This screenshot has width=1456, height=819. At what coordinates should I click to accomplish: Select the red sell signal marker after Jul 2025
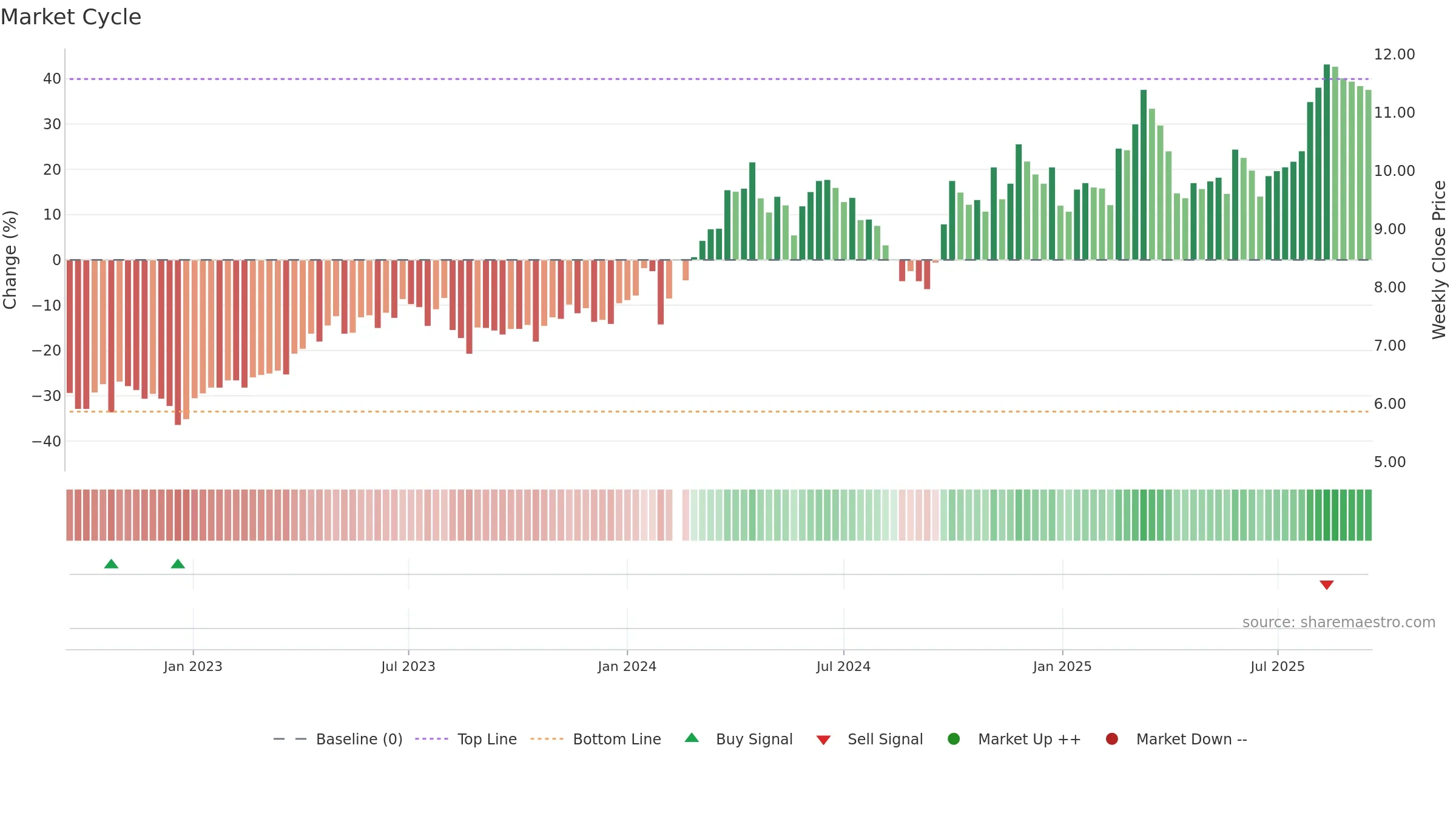pyautogui.click(x=1327, y=585)
